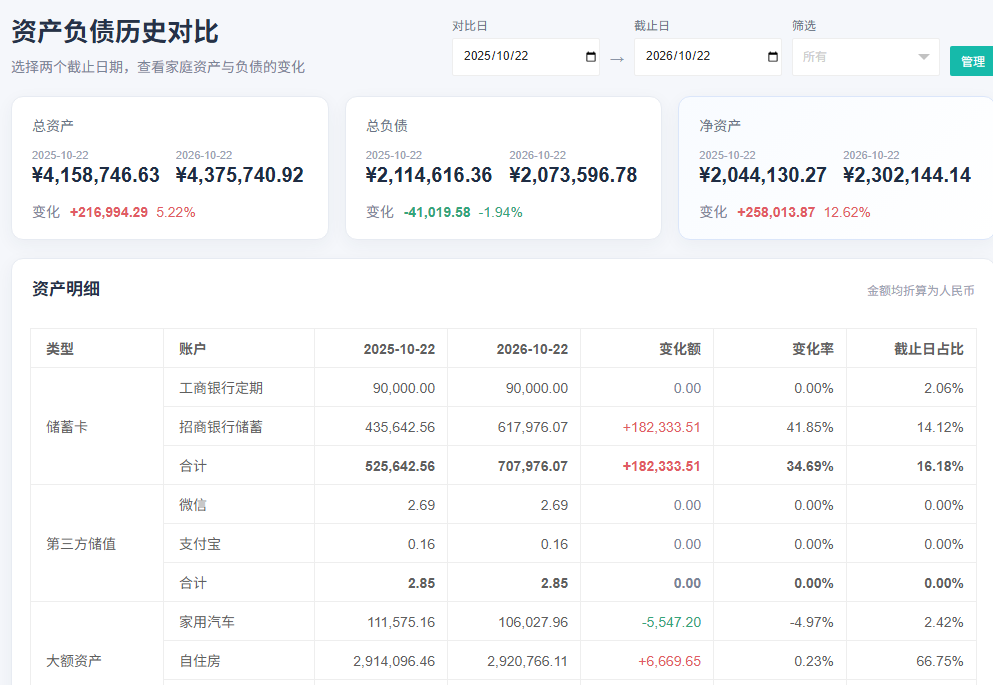Viewport: 993px width, 685px height.
Task: Select the 招商银行储蓄 account row
Action: point(569,427)
